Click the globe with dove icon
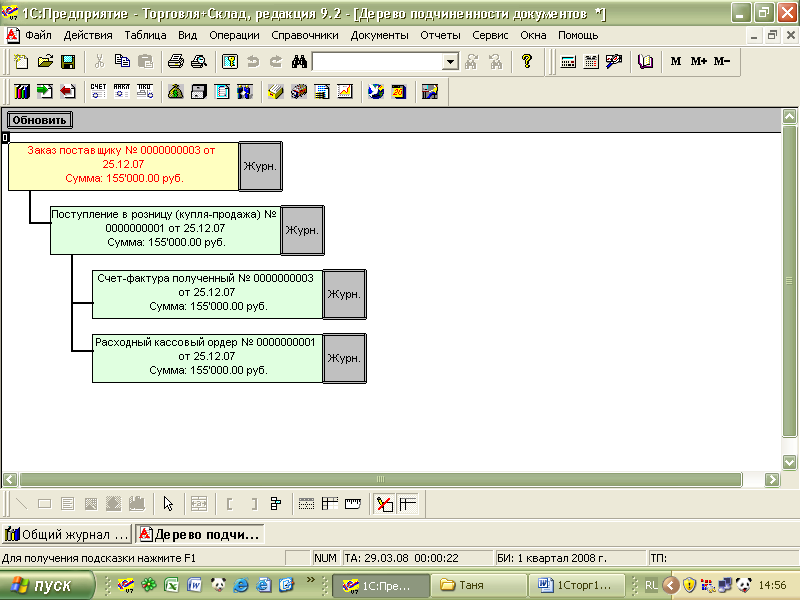 pos(376,92)
